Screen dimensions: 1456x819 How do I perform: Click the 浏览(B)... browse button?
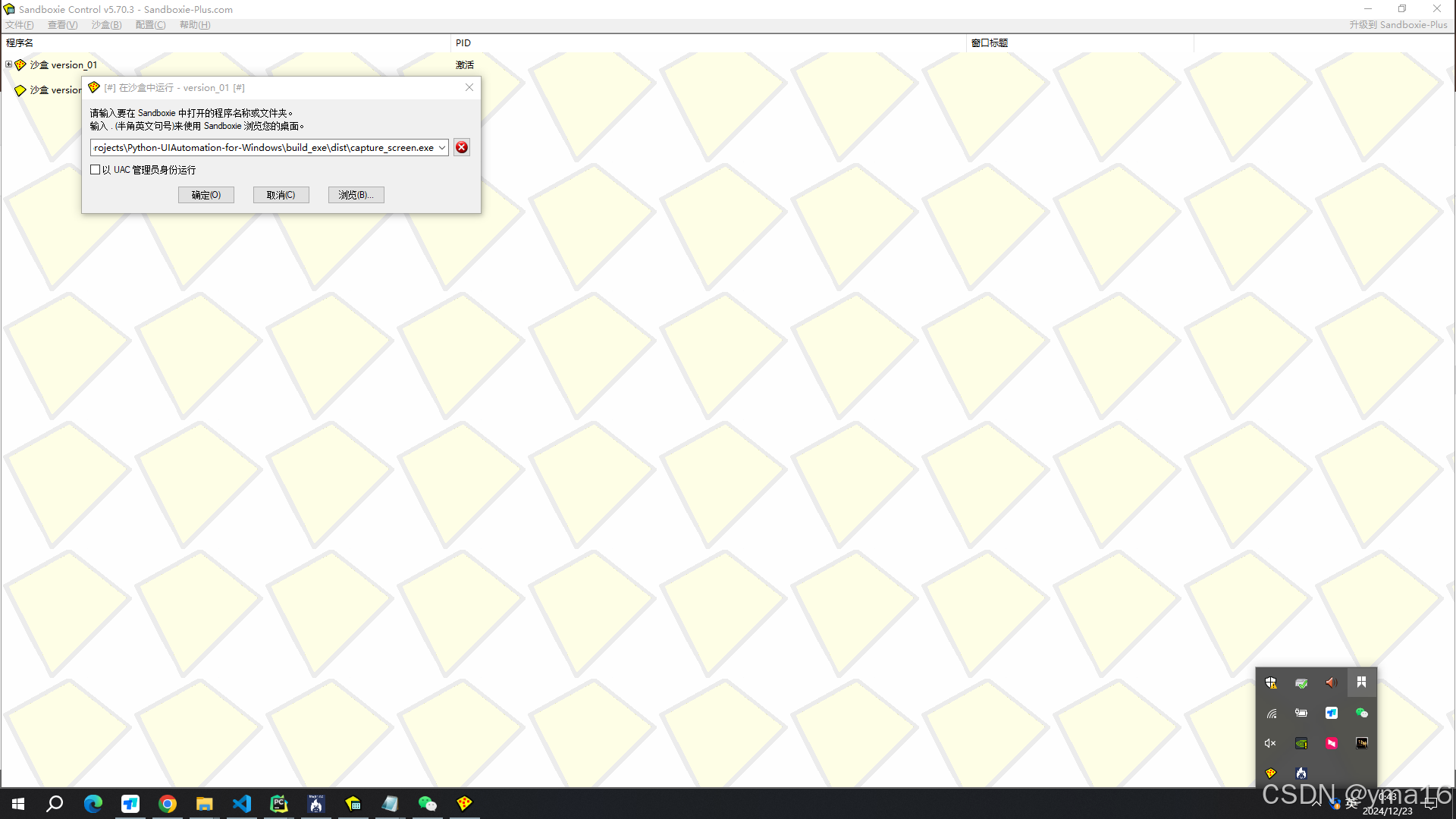tap(356, 195)
